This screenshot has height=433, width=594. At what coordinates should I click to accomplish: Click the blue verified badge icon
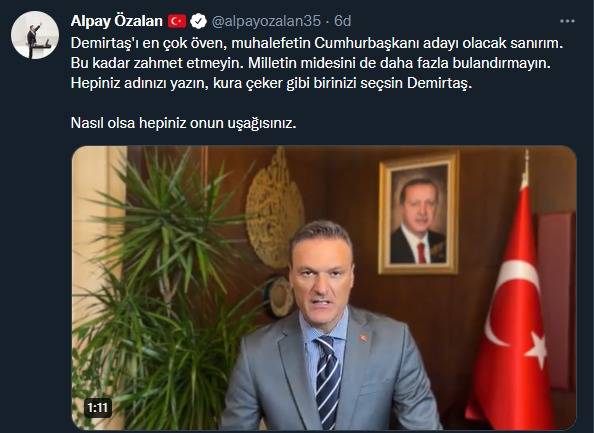(x=198, y=21)
